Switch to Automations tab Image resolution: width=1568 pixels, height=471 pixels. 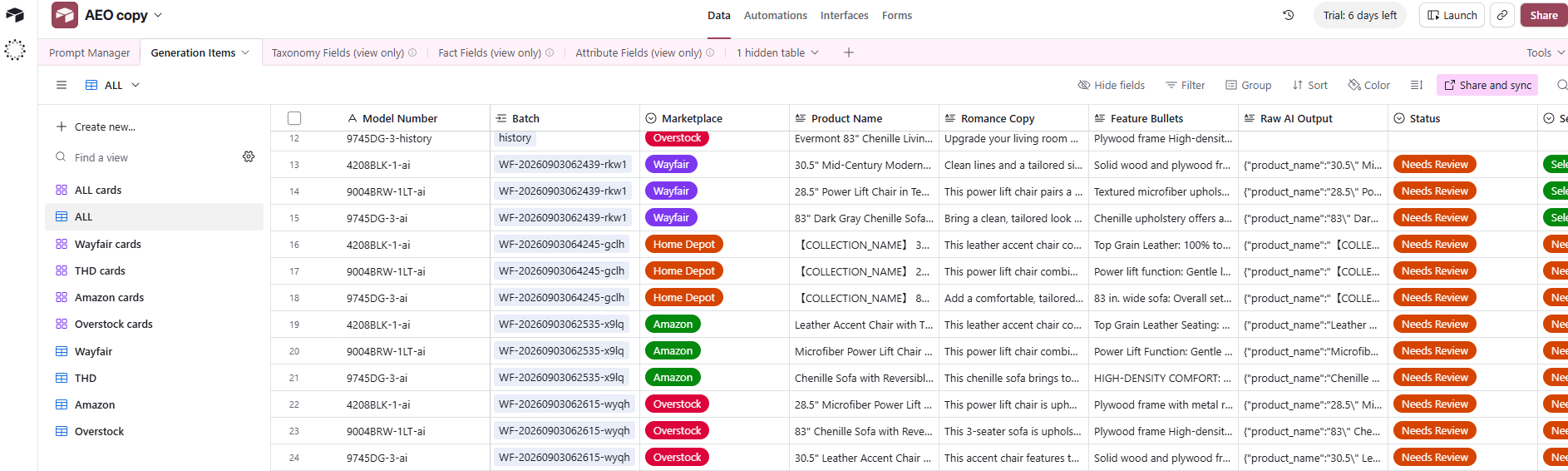point(775,15)
